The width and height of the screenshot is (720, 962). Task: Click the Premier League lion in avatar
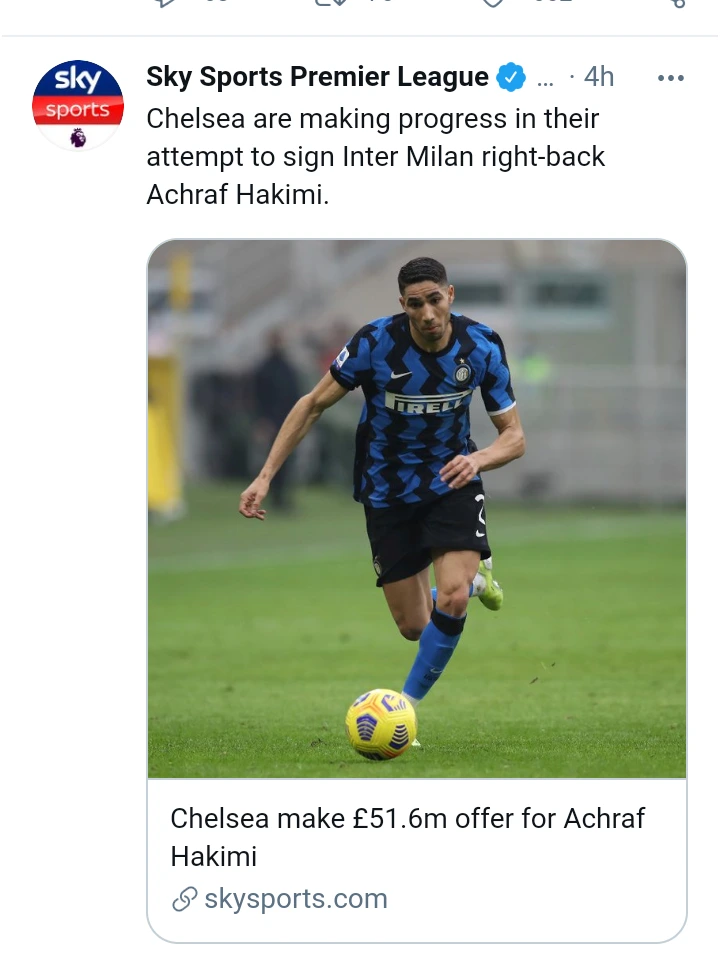point(78,137)
